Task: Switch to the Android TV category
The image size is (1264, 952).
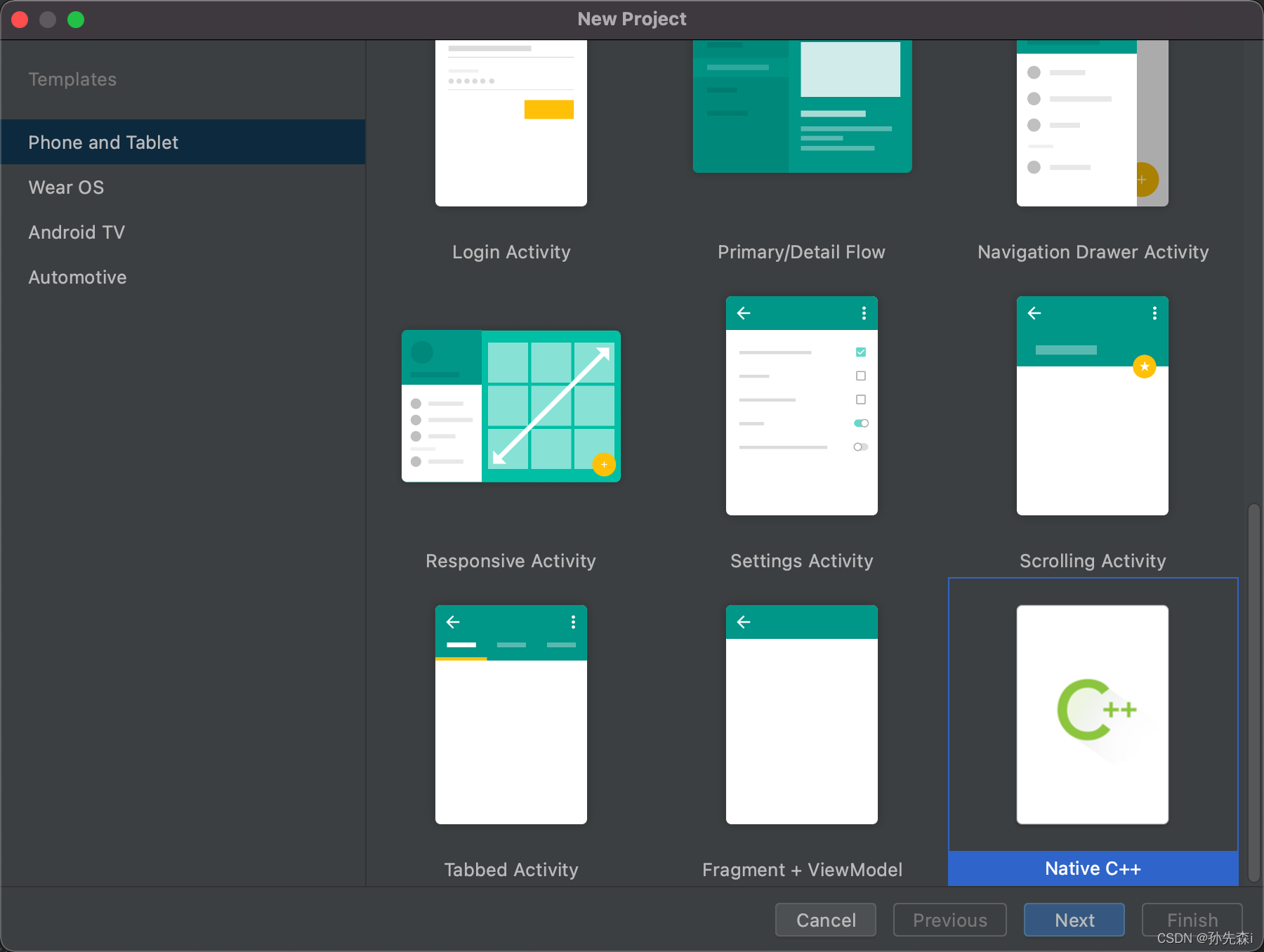Action: pyautogui.click(x=183, y=232)
